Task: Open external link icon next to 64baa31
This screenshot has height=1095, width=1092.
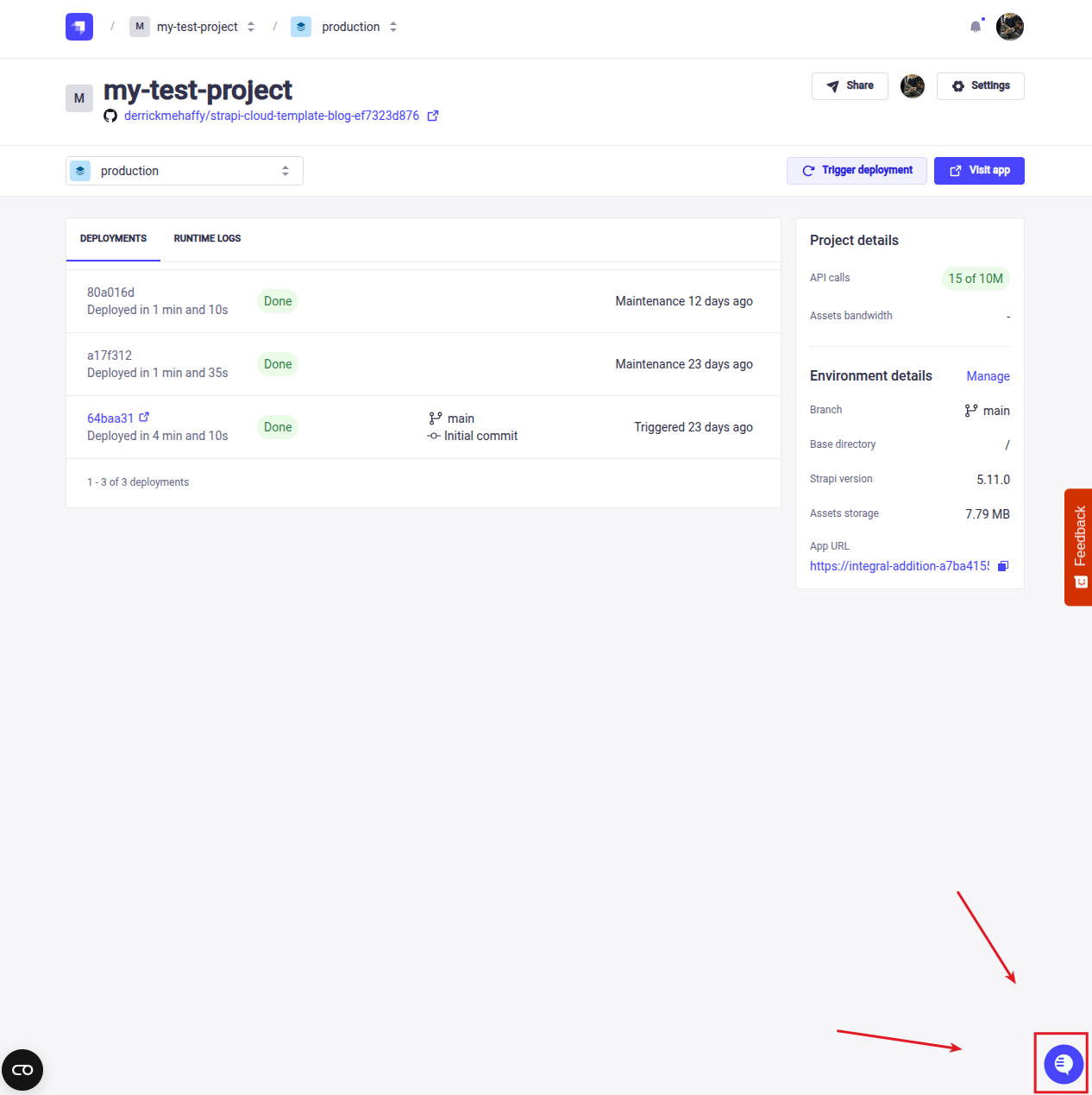Action: click(144, 417)
